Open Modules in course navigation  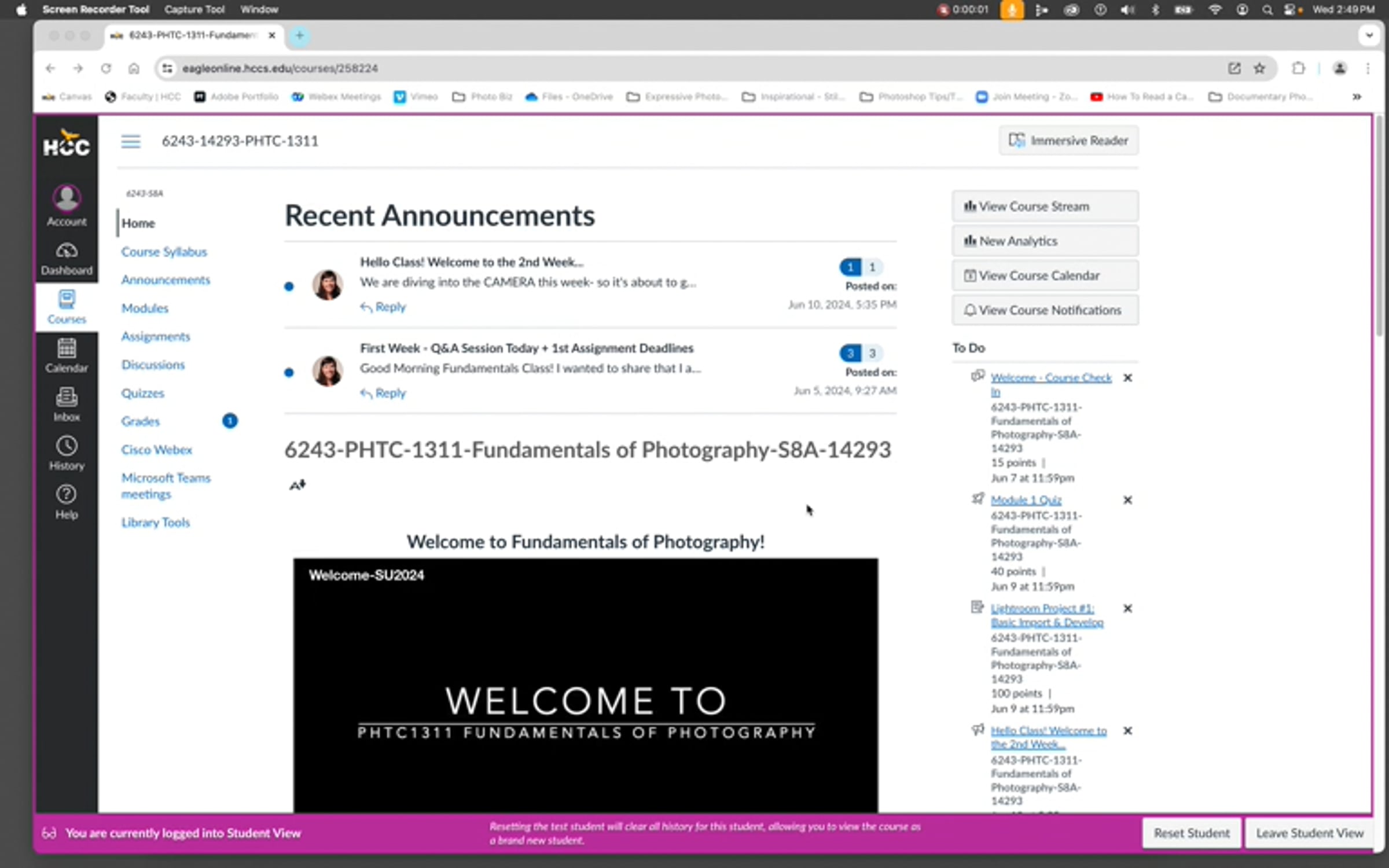145,308
